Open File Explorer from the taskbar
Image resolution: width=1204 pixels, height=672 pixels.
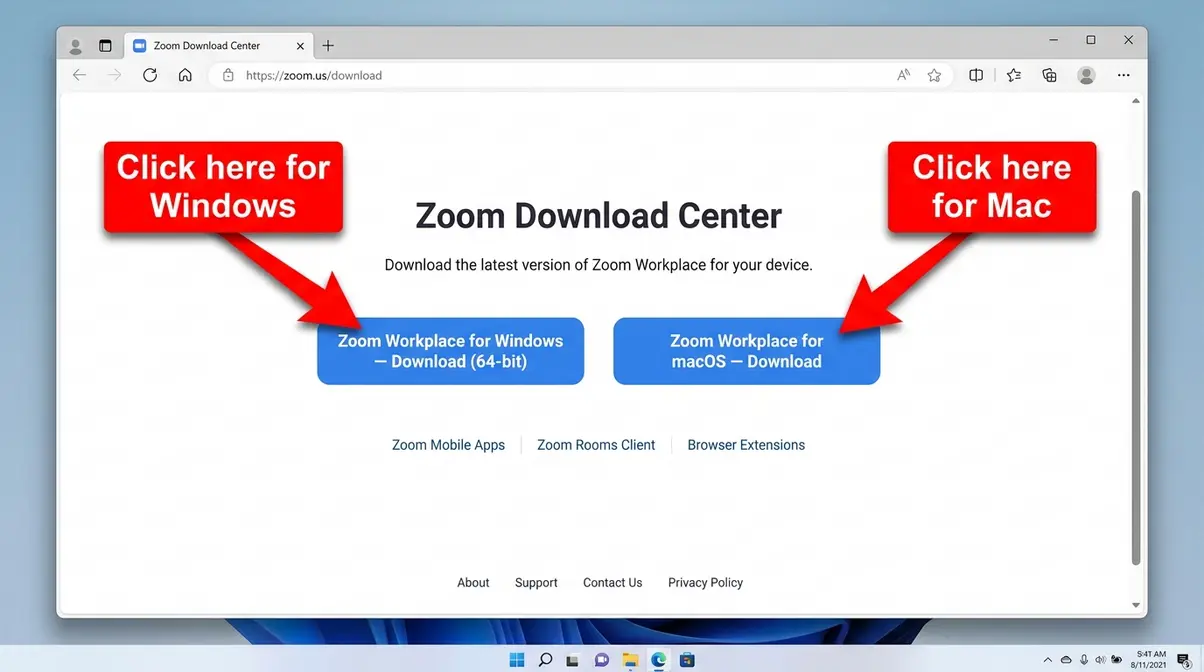[630, 660]
